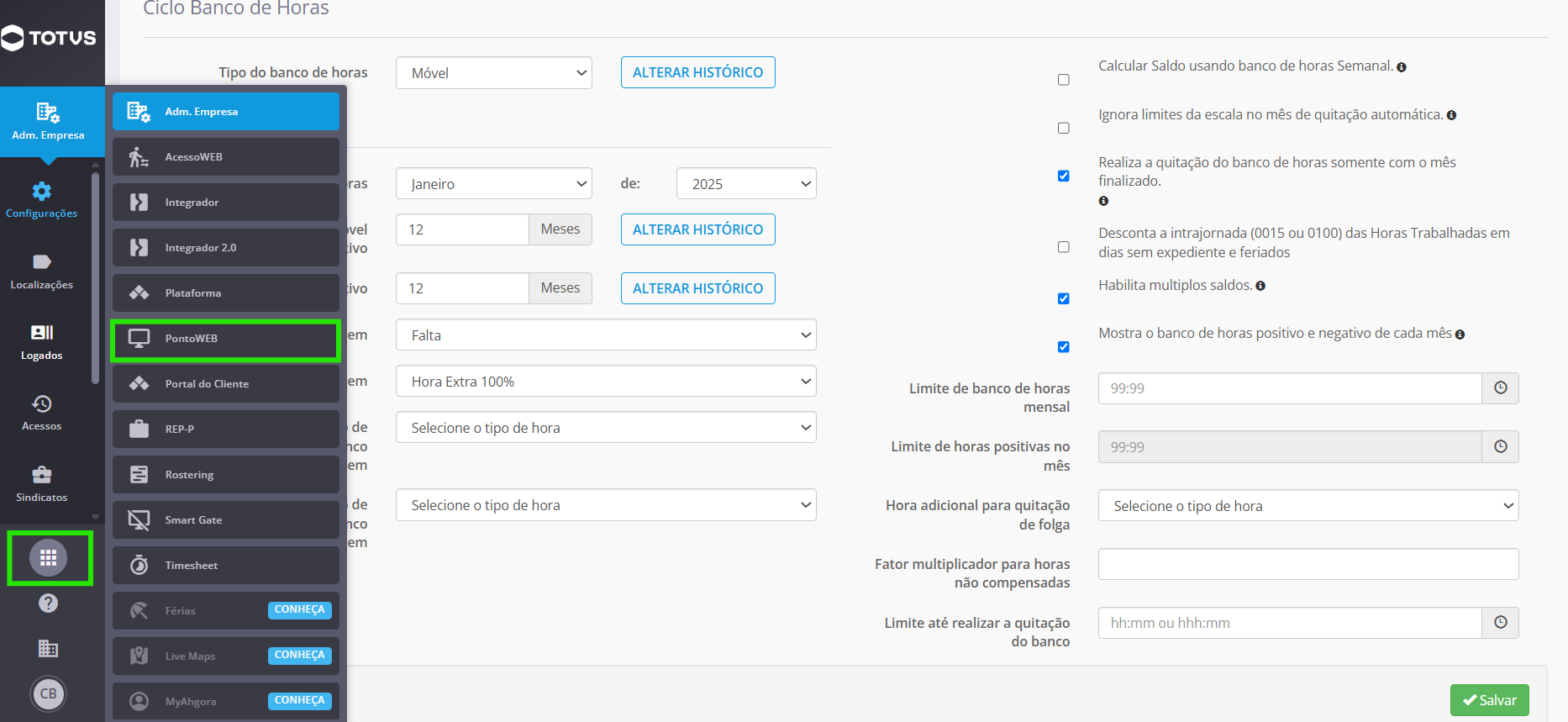The width and height of the screenshot is (1568, 722).
Task: Open the Selecione o tipo de hora dropdown below Hora Extra 100%
Action: (x=606, y=428)
